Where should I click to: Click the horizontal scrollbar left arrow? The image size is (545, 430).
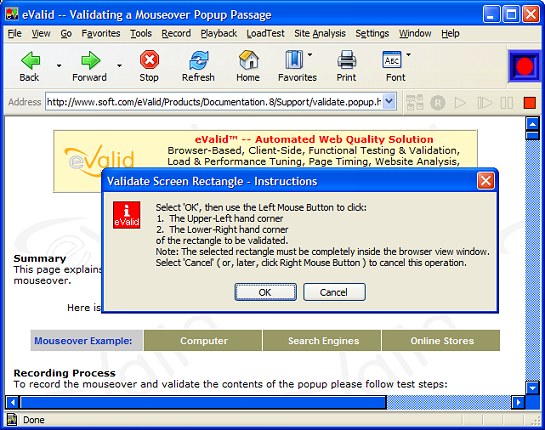tap(13, 402)
